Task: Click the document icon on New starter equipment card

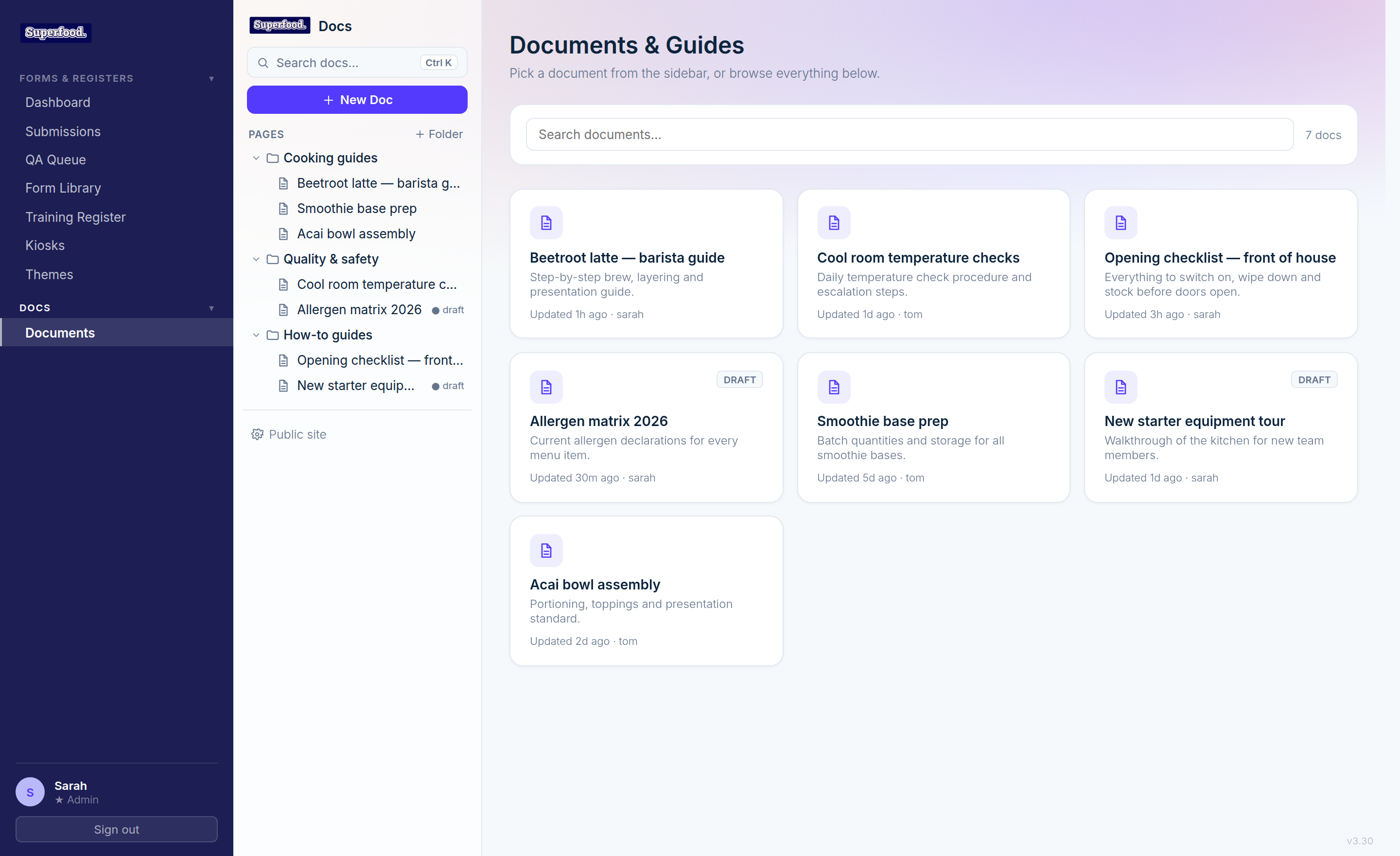Action: (x=1120, y=387)
